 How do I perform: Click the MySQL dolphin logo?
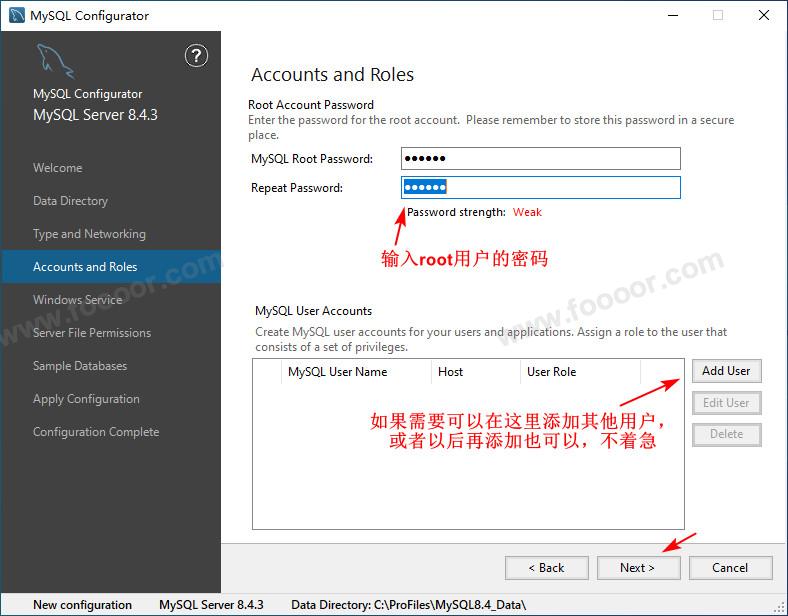click(53, 60)
